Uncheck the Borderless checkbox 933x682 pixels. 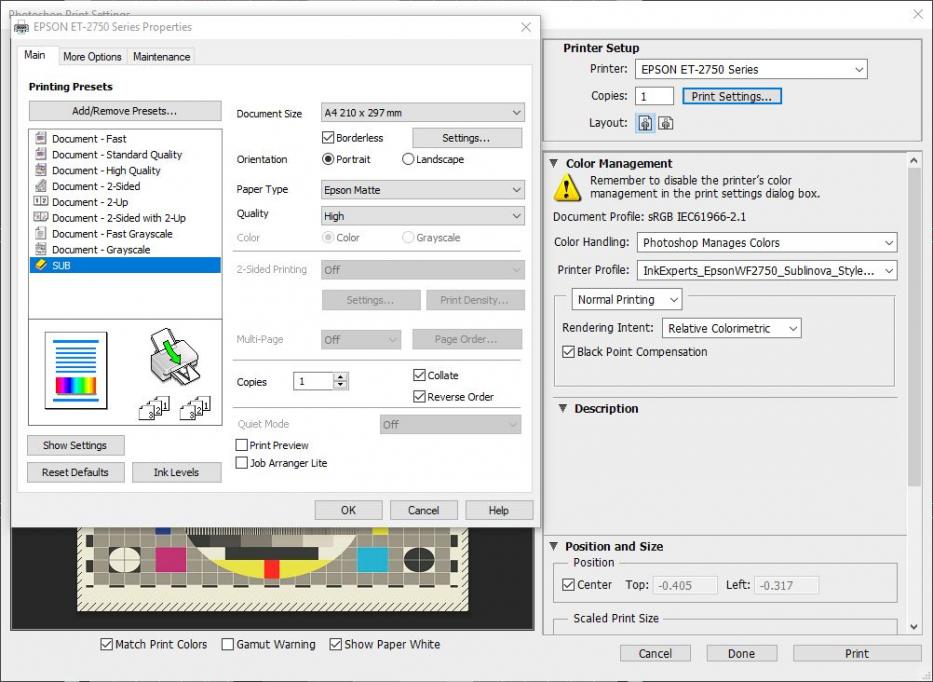(x=328, y=137)
